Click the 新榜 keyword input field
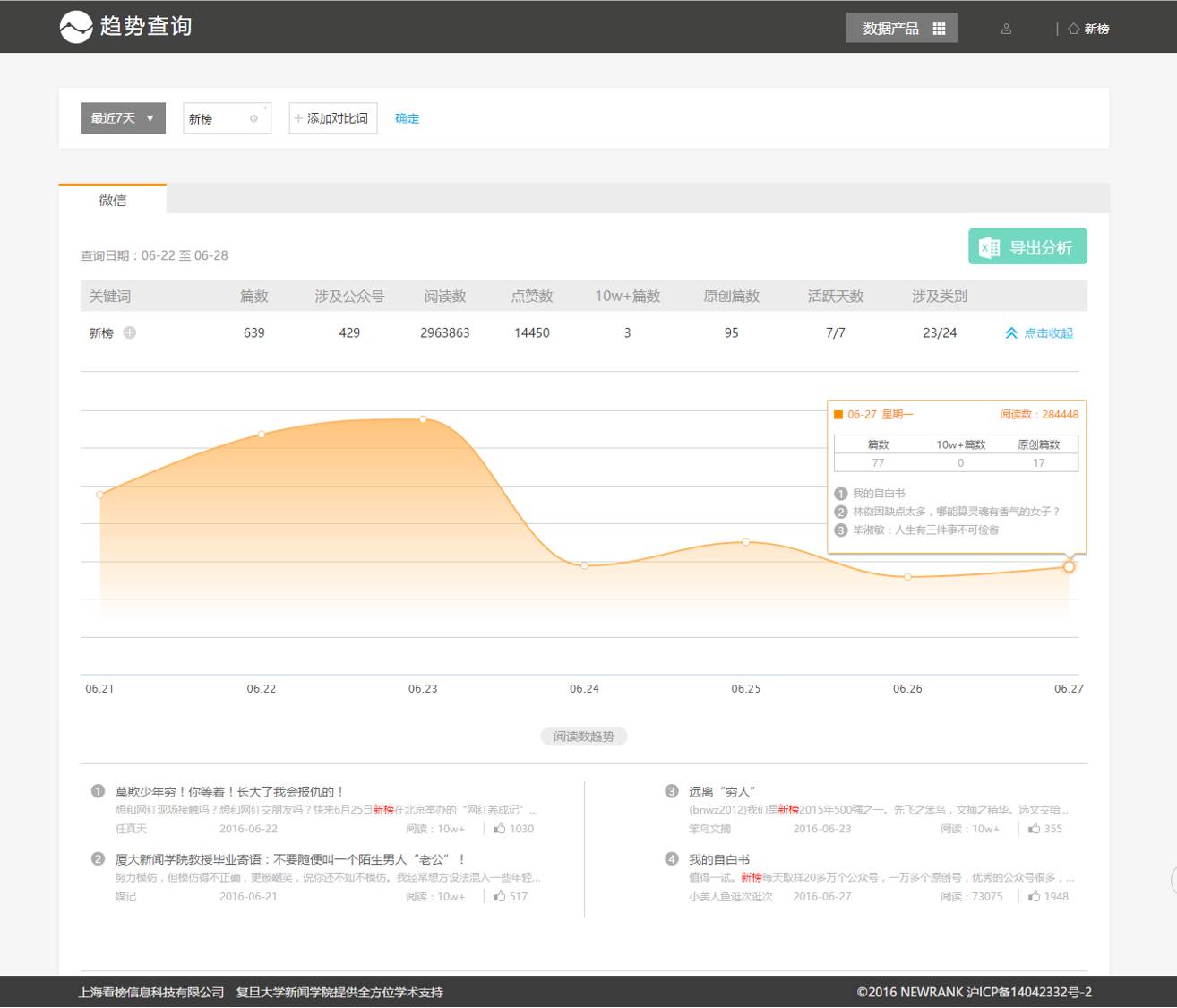Screen dimensions: 1177x1008 (x=215, y=119)
